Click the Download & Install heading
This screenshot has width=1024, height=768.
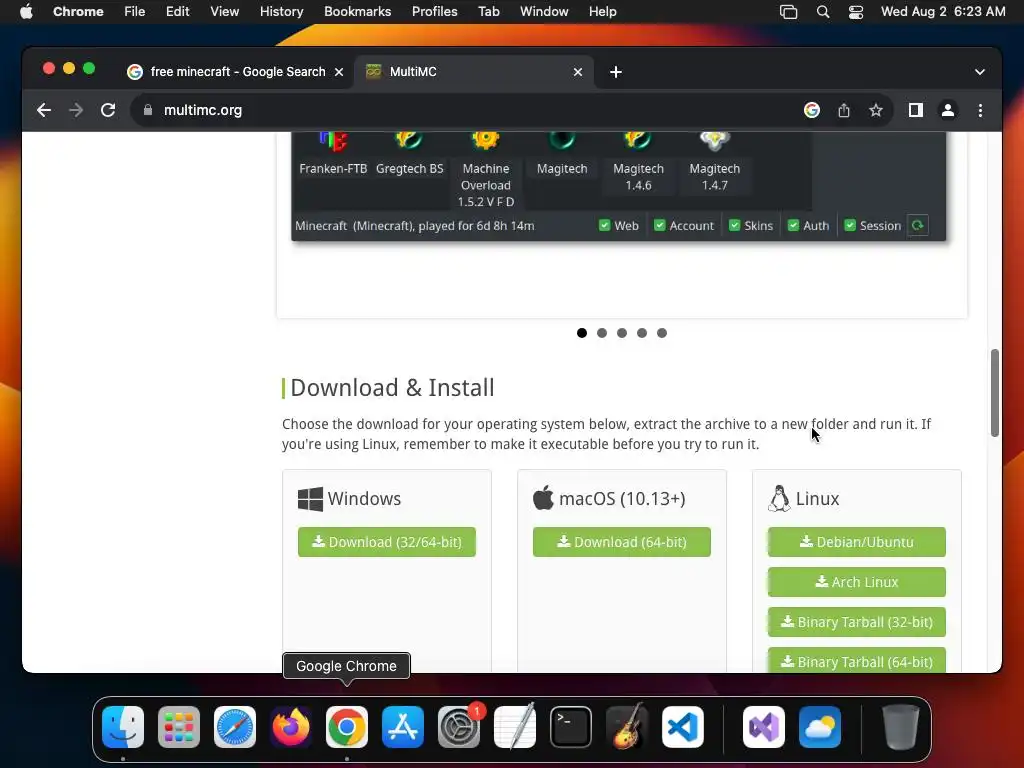click(392, 388)
